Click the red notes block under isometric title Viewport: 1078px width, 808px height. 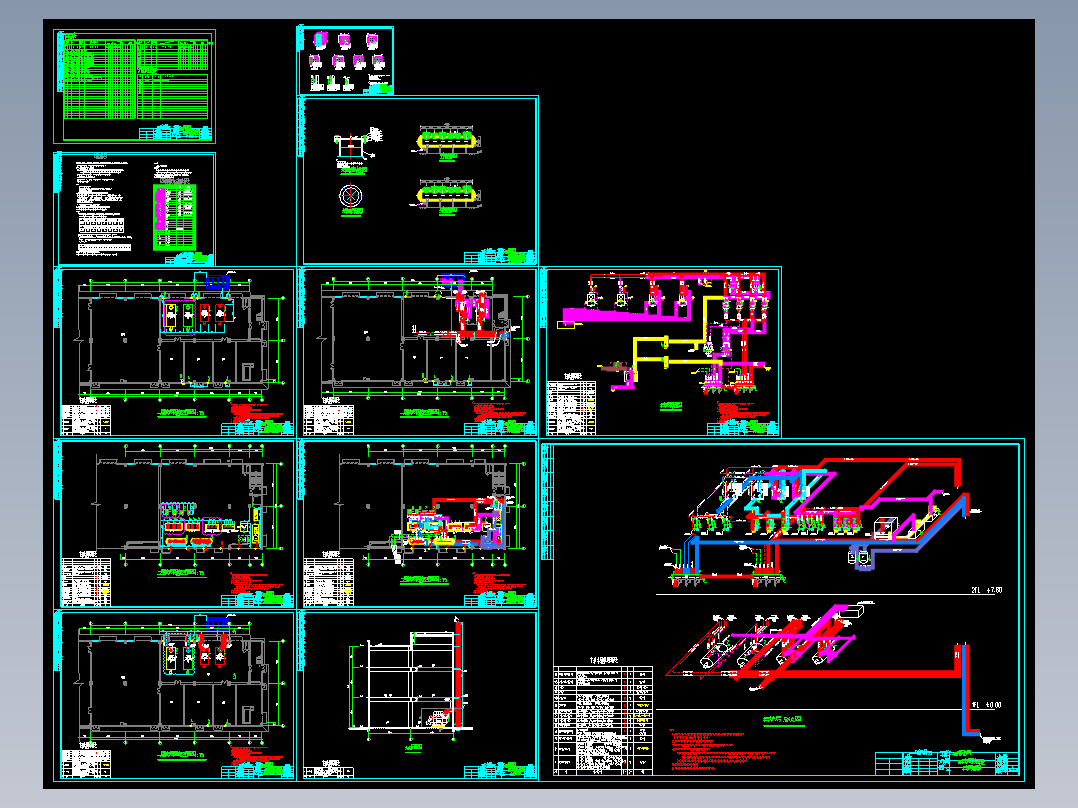722,750
